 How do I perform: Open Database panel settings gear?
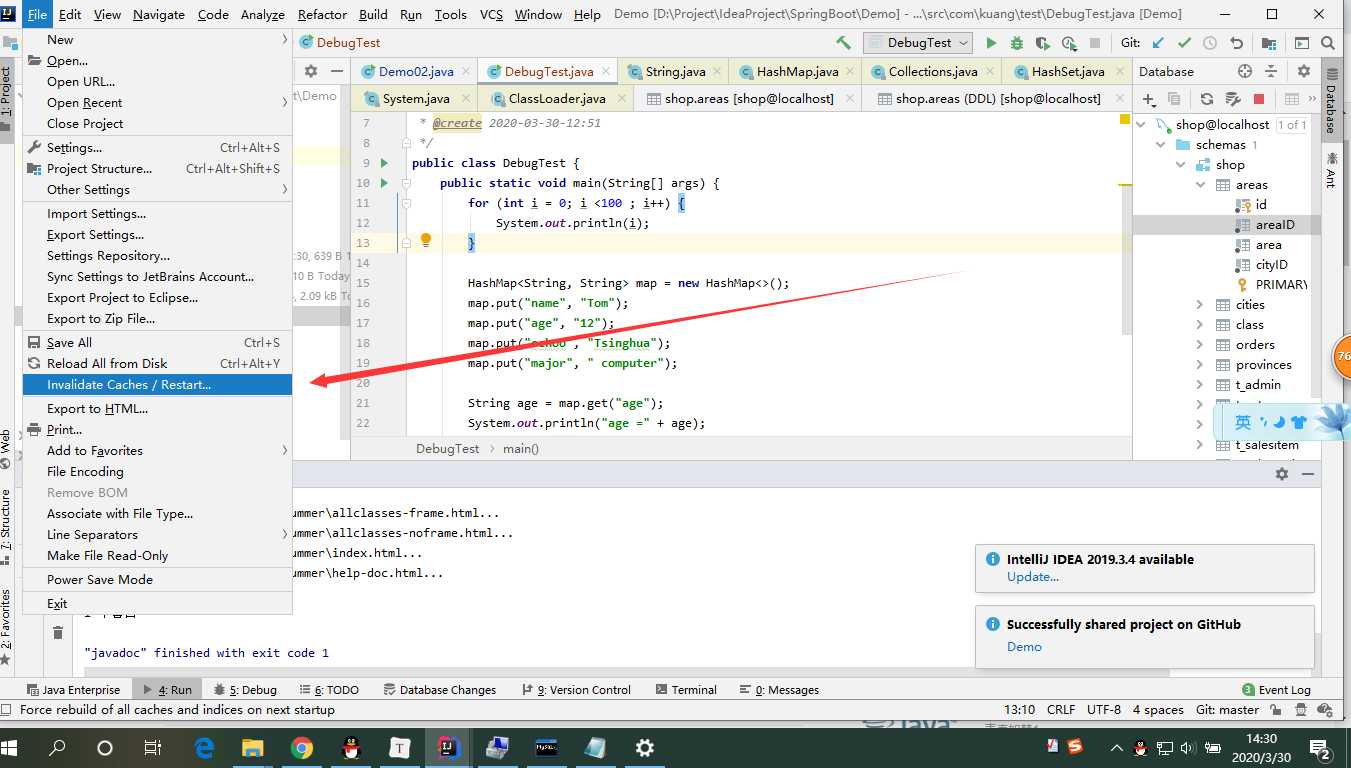click(1304, 71)
